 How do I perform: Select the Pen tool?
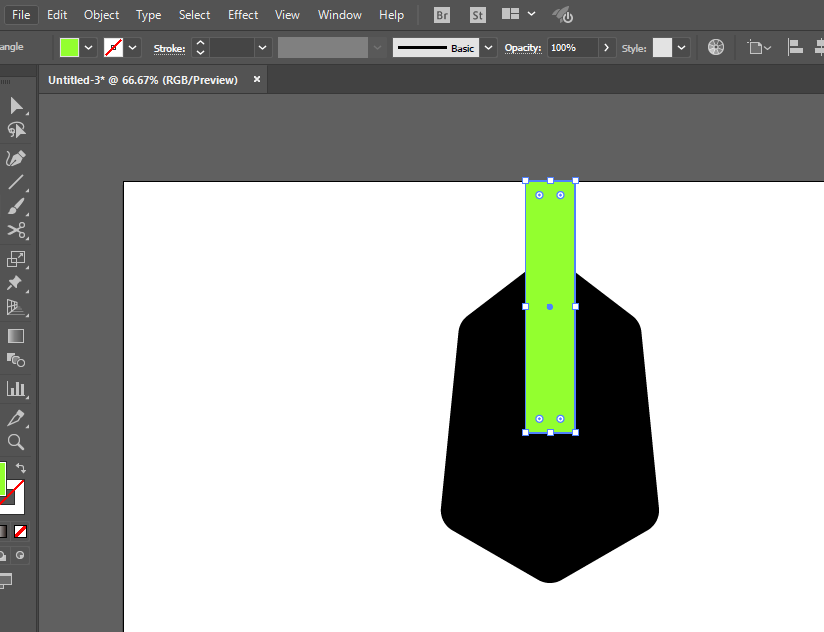16,158
